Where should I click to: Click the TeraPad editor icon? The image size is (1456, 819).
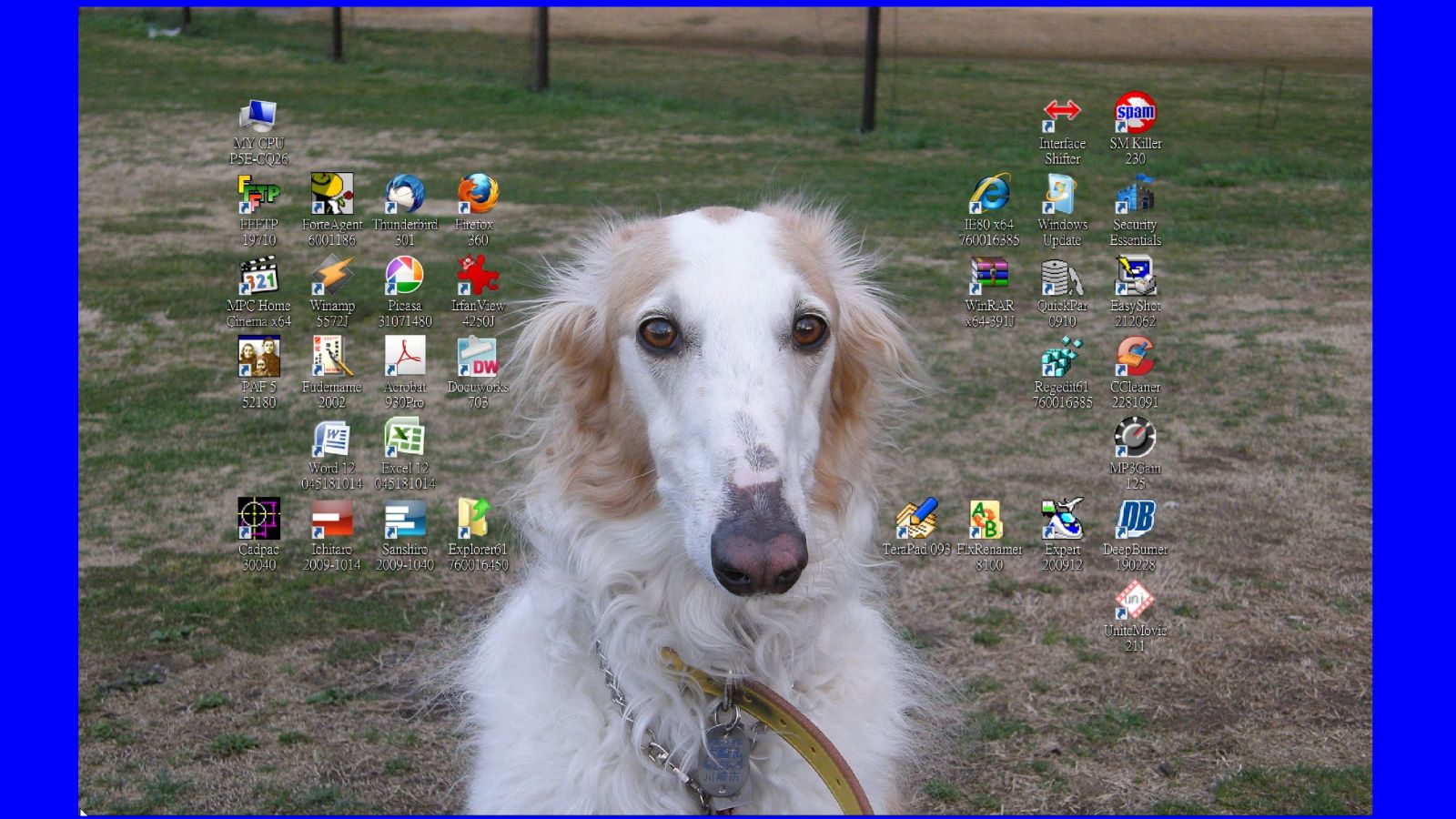click(916, 520)
